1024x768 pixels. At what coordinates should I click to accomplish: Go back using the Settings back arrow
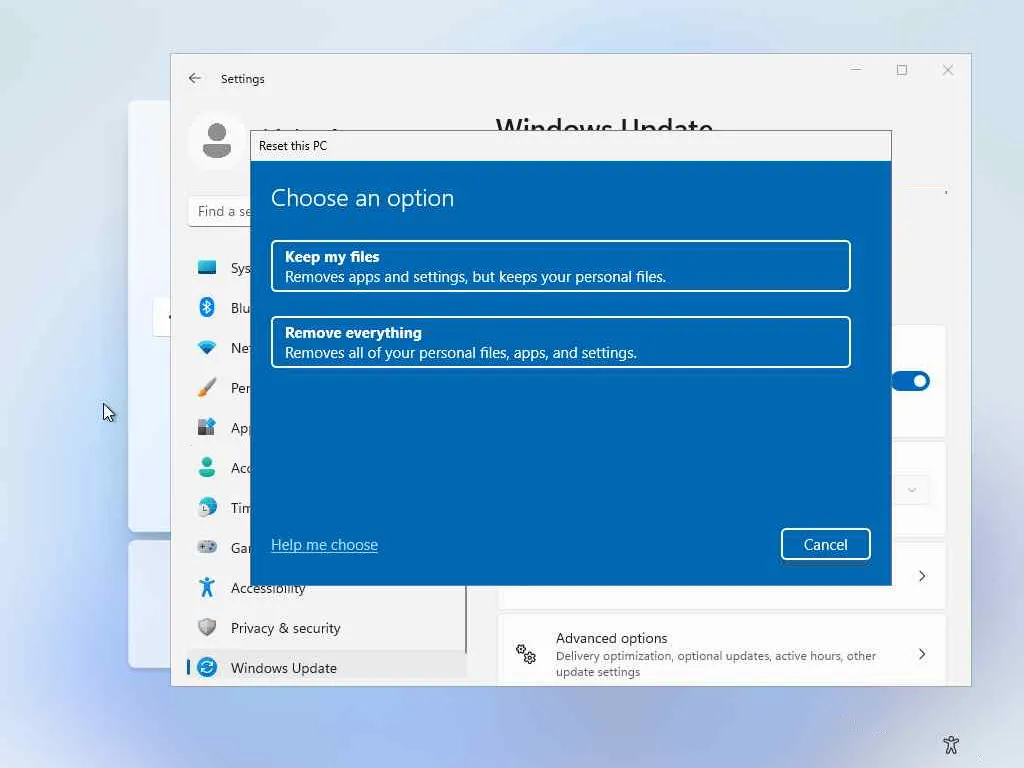click(195, 78)
